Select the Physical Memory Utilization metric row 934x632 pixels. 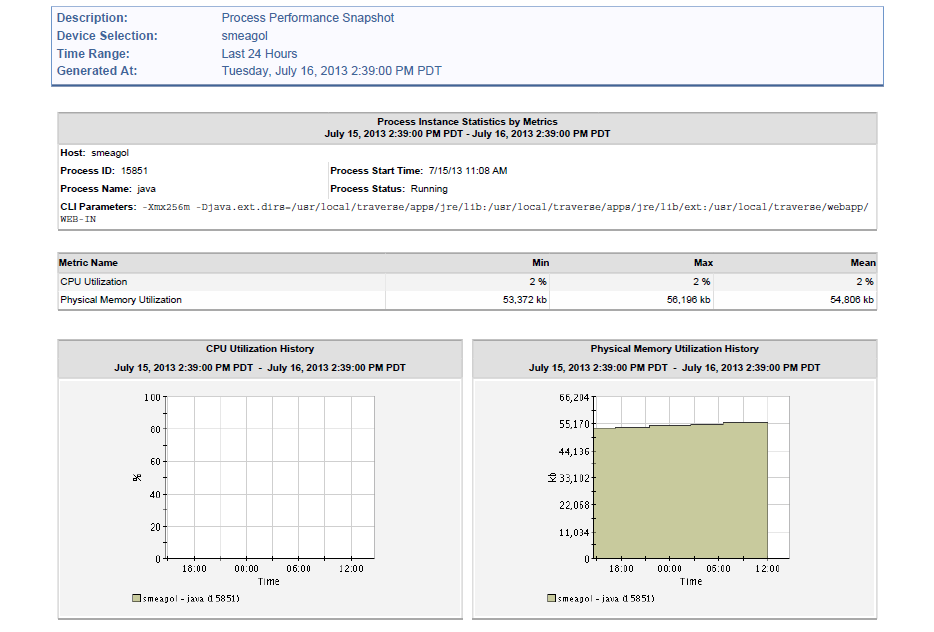[x=121, y=300]
